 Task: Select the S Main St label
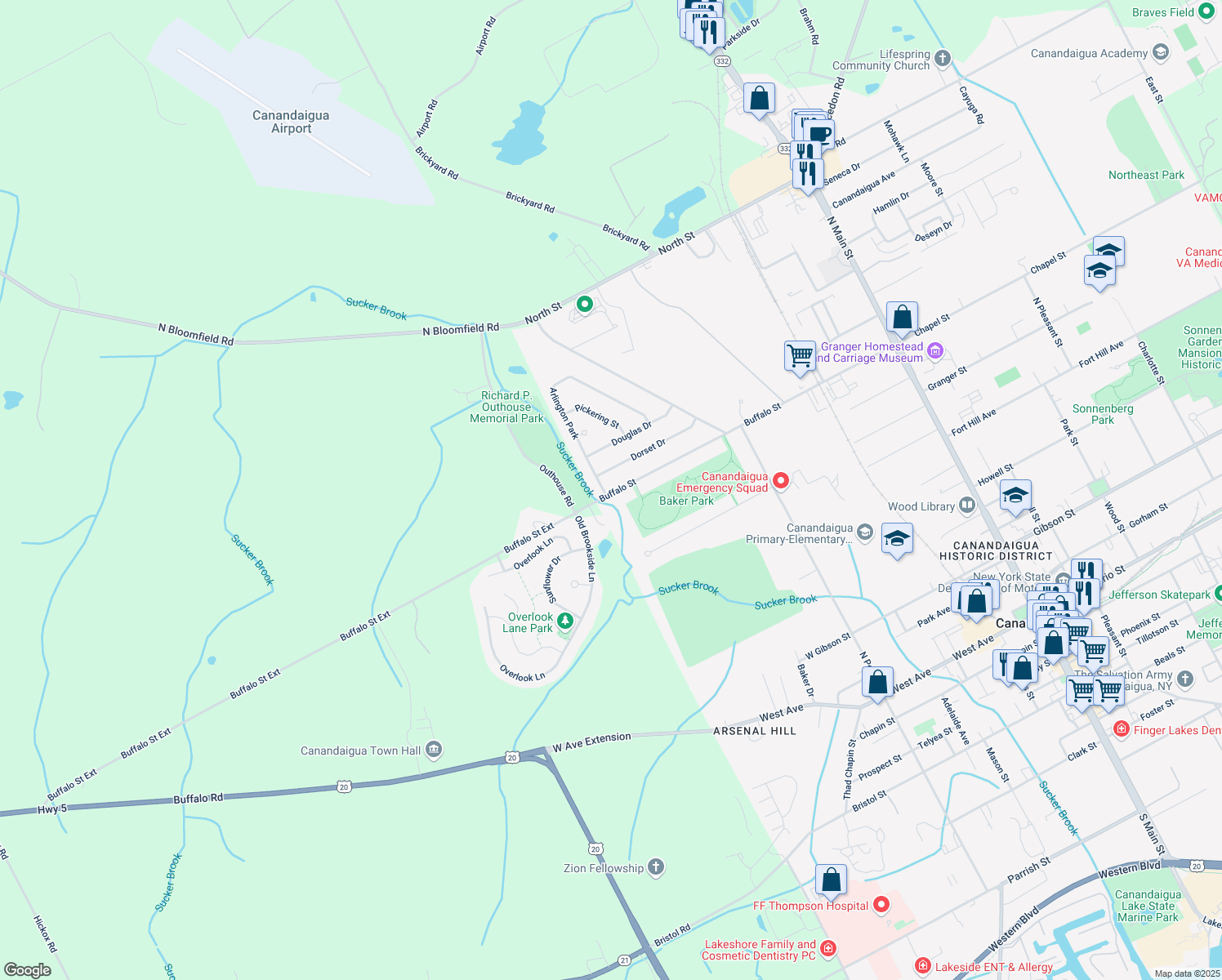coord(1152,834)
